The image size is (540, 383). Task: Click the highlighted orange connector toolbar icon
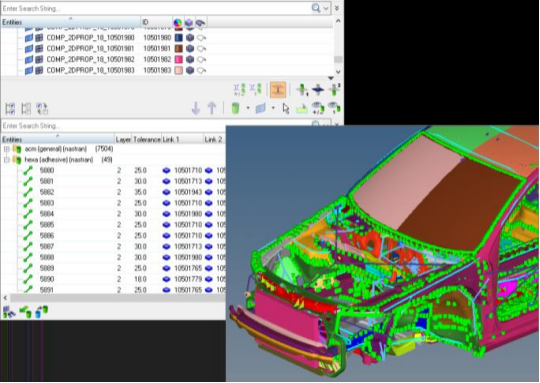(x=278, y=90)
